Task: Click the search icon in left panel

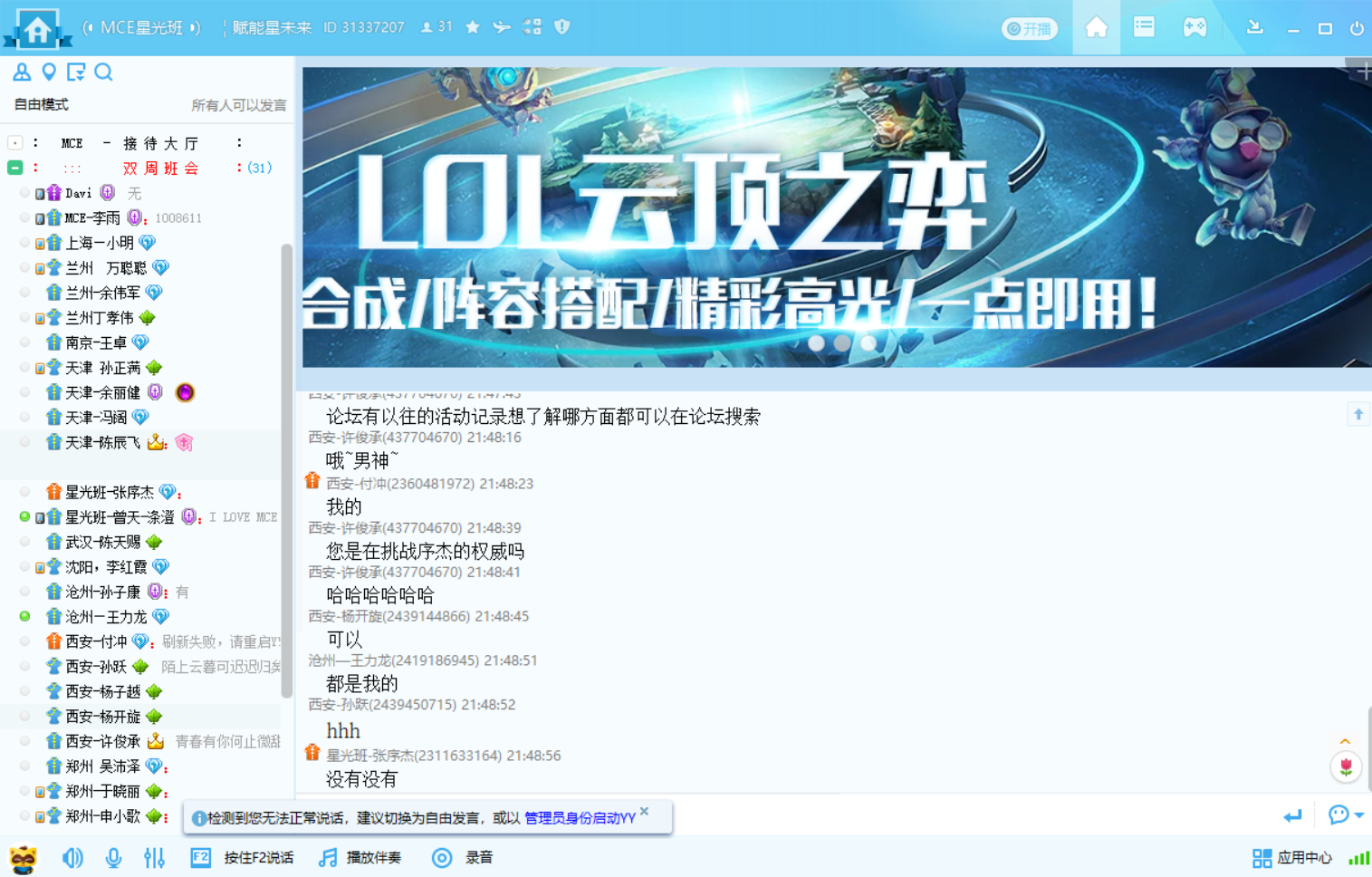Action: tap(104, 72)
